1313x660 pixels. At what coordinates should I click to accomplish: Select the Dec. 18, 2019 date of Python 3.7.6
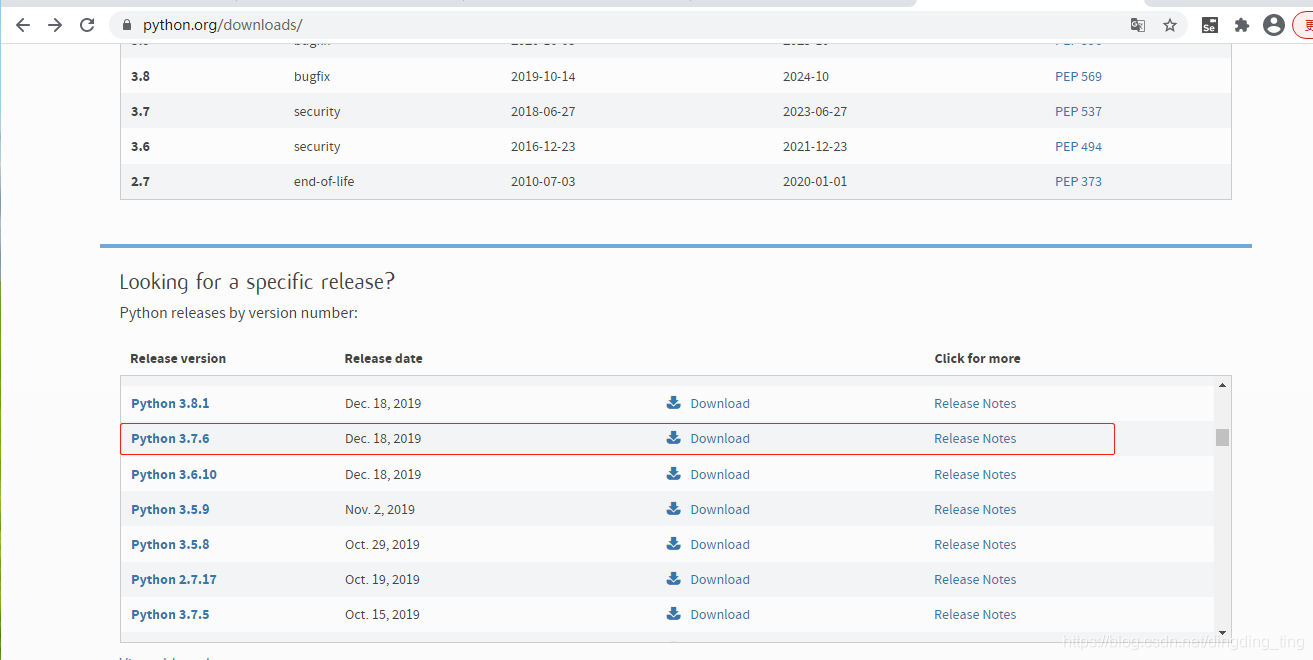pos(383,439)
